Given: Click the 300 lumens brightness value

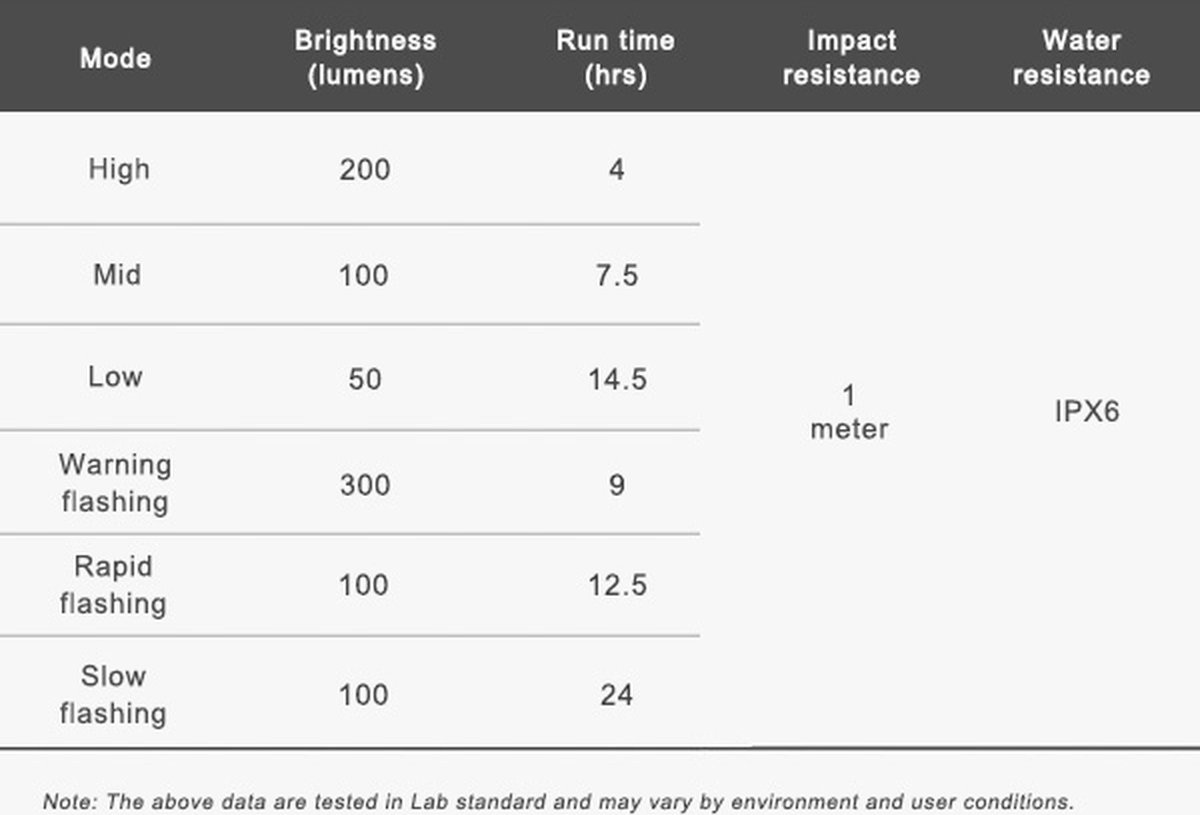Looking at the screenshot, I should point(364,486).
